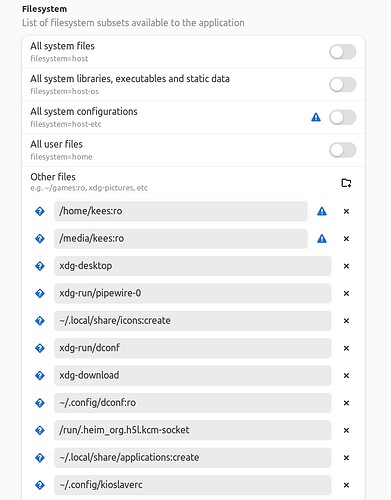Click warning triangle next to /media/kees:ro
The height and width of the screenshot is (500, 391).
pyautogui.click(x=322, y=239)
